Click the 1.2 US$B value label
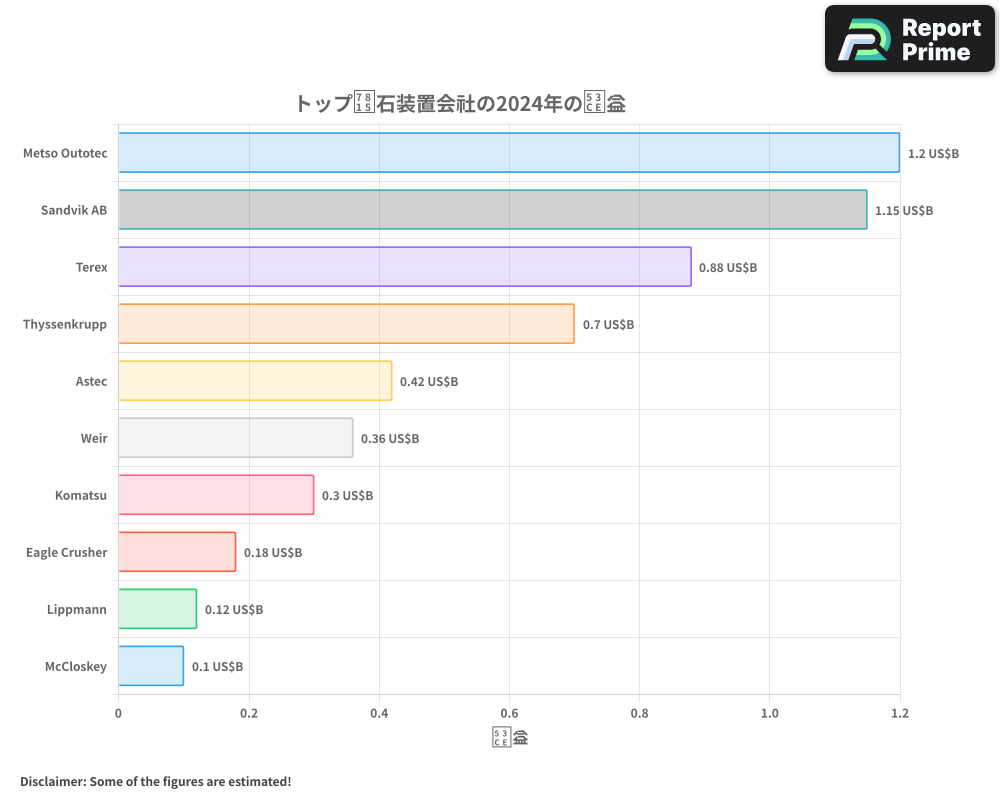Screen dimensions: 1000x800 934,153
